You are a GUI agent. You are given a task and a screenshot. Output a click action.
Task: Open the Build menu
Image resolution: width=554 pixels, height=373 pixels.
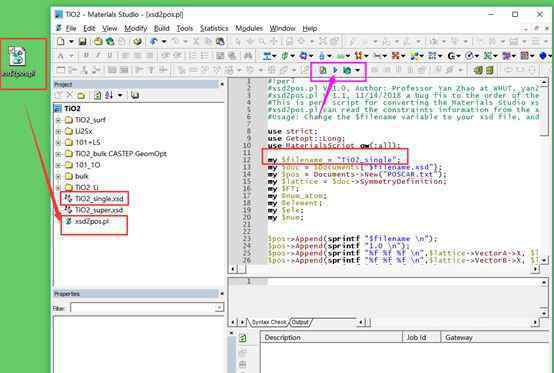click(x=161, y=28)
